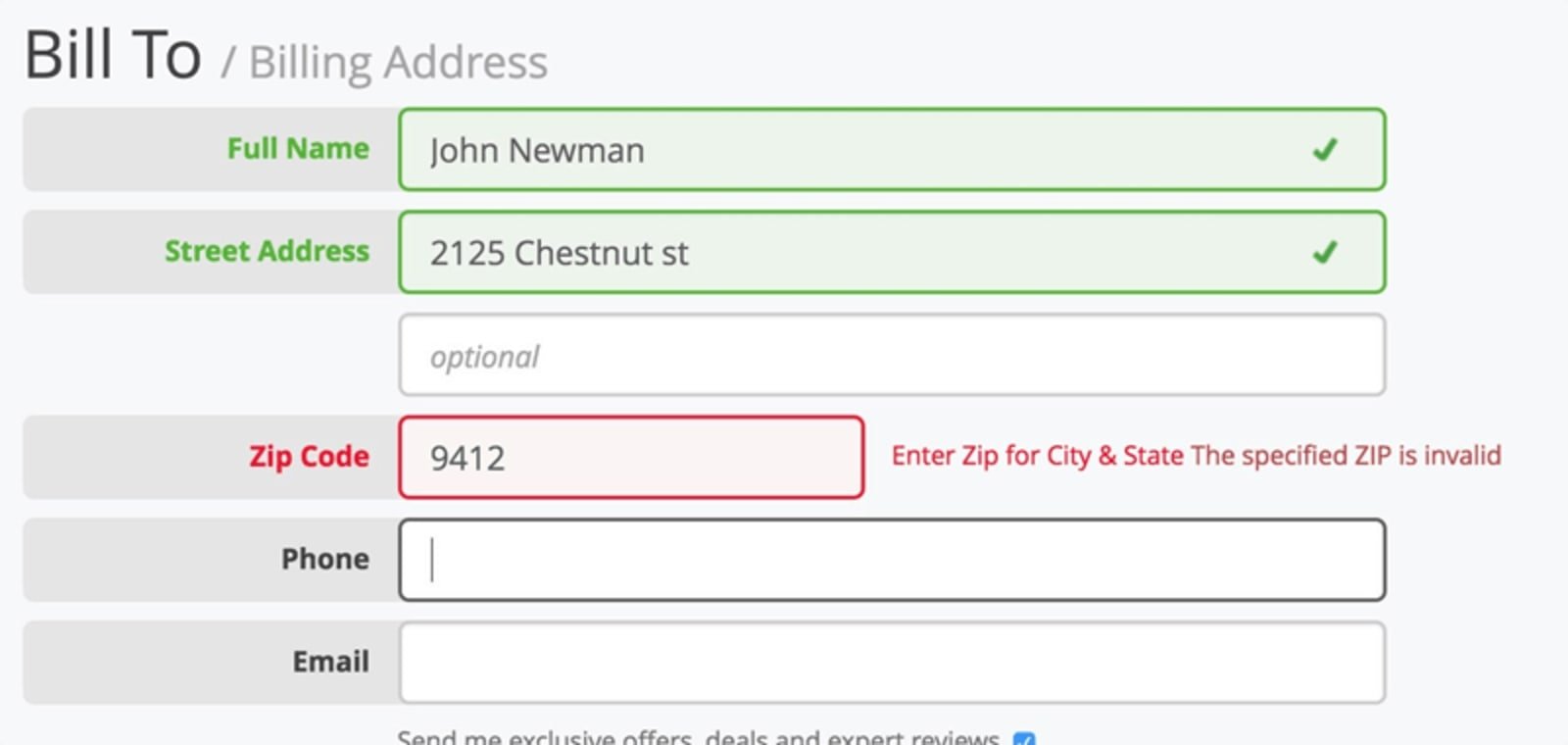Select the Email input field
The width and height of the screenshot is (1568, 745).
[x=892, y=663]
